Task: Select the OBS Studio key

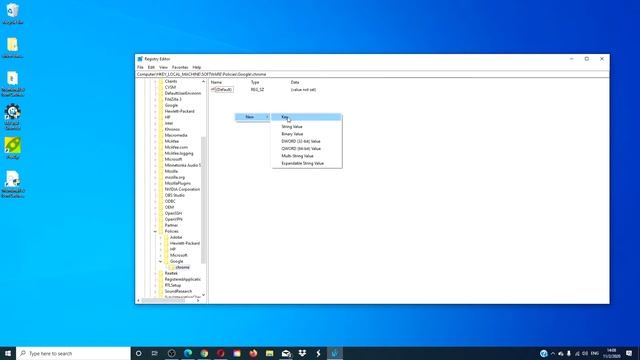Action: coord(175,196)
